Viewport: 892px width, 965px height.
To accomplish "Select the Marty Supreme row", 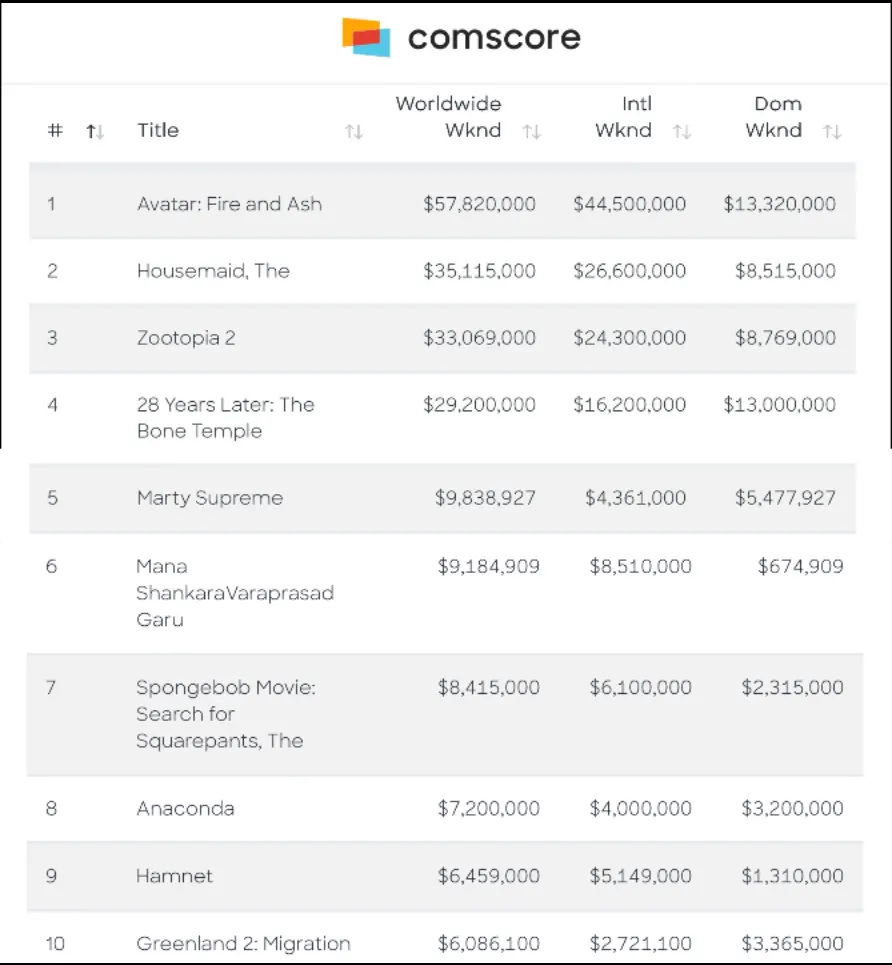I will click(x=210, y=498).
